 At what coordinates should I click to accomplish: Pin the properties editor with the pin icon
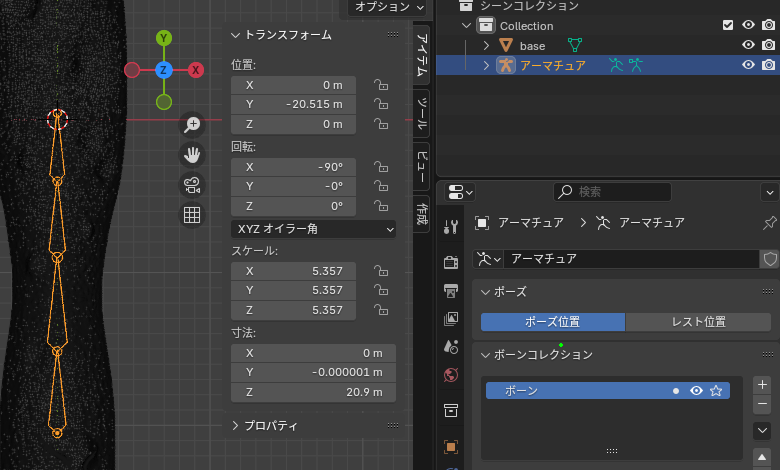coord(769,222)
